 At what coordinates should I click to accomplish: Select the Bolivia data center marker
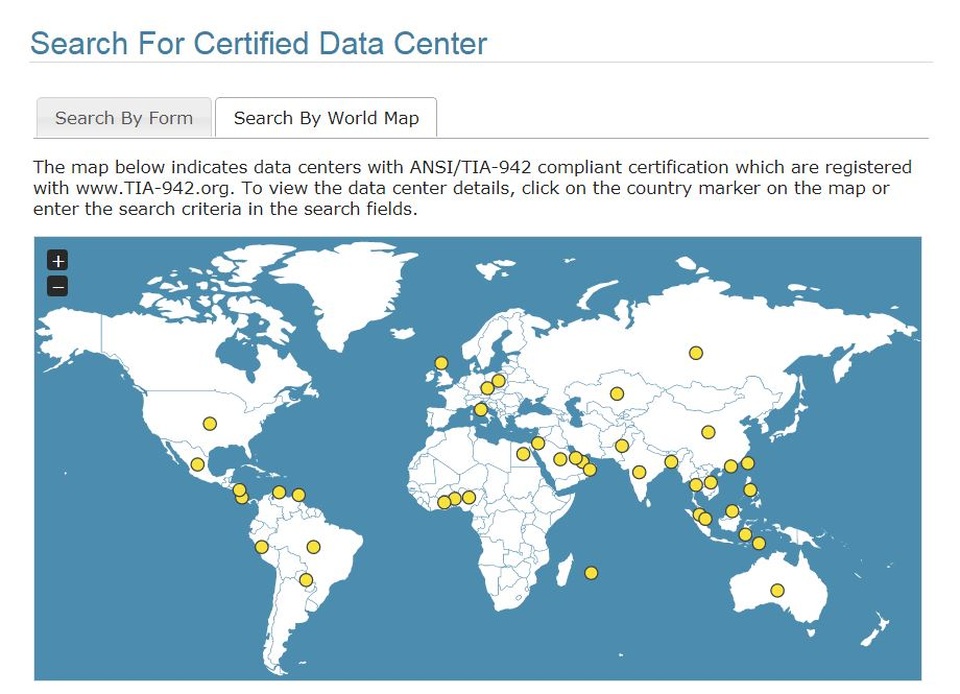[x=306, y=580]
